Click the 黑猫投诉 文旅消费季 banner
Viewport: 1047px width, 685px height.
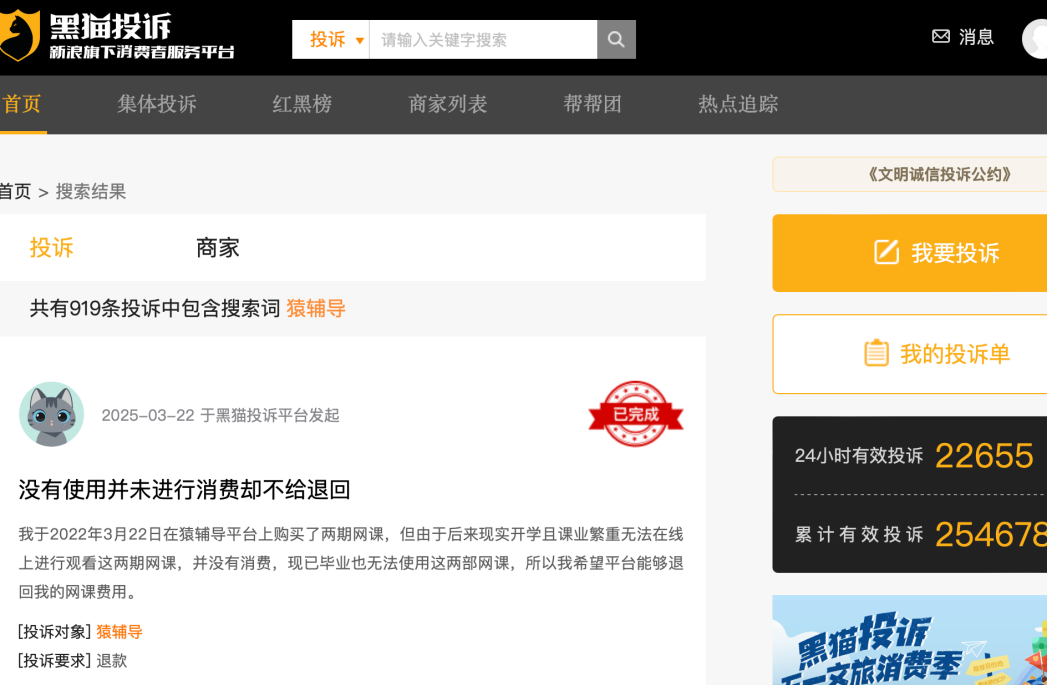click(909, 640)
